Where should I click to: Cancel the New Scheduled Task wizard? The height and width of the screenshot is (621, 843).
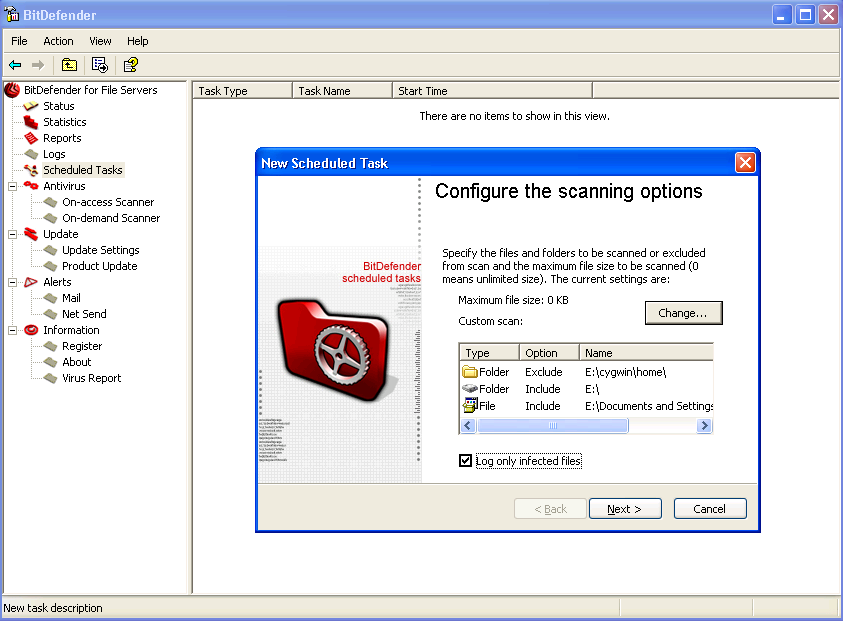click(710, 509)
